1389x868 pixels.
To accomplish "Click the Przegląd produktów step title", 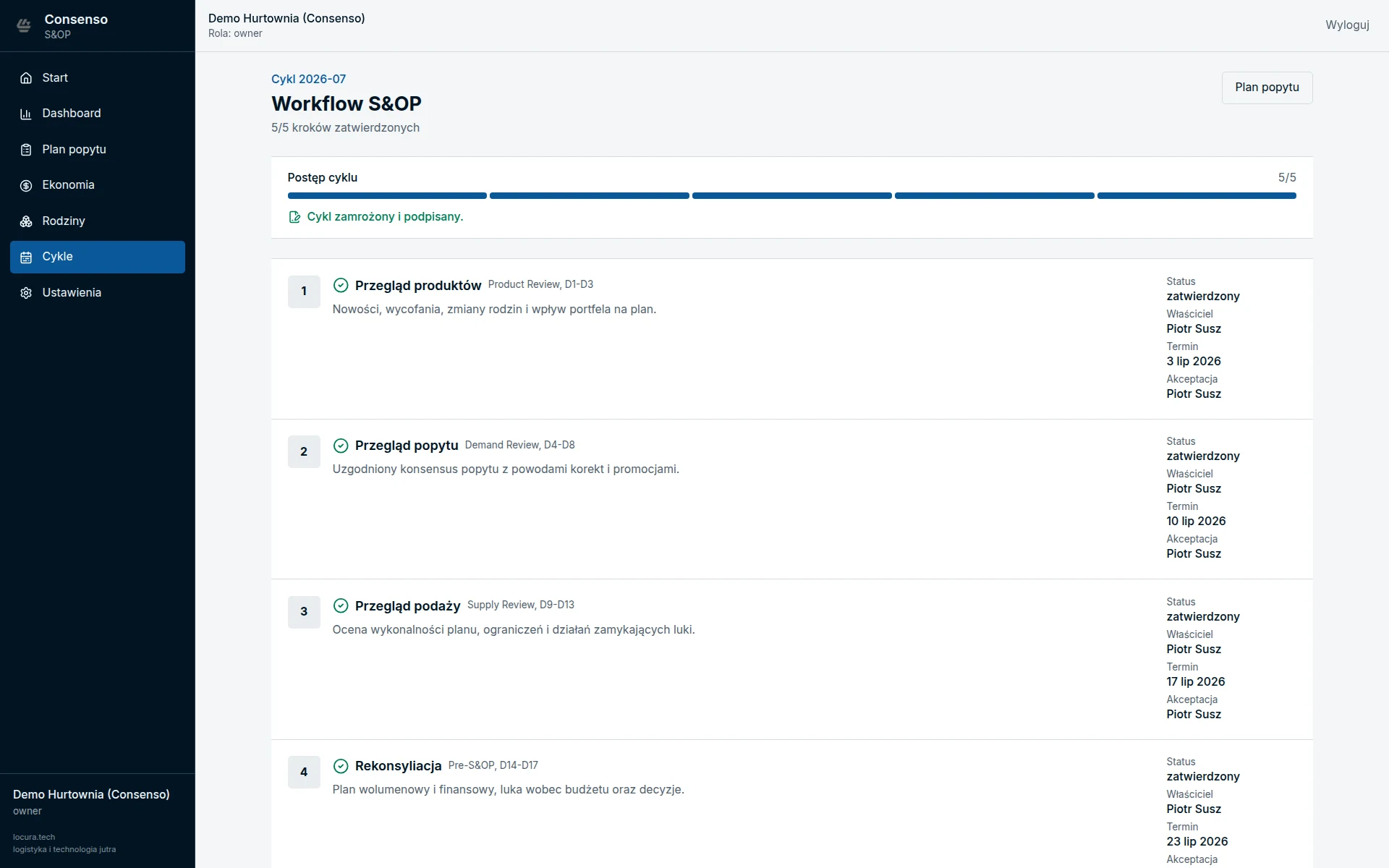I will coord(418,286).
